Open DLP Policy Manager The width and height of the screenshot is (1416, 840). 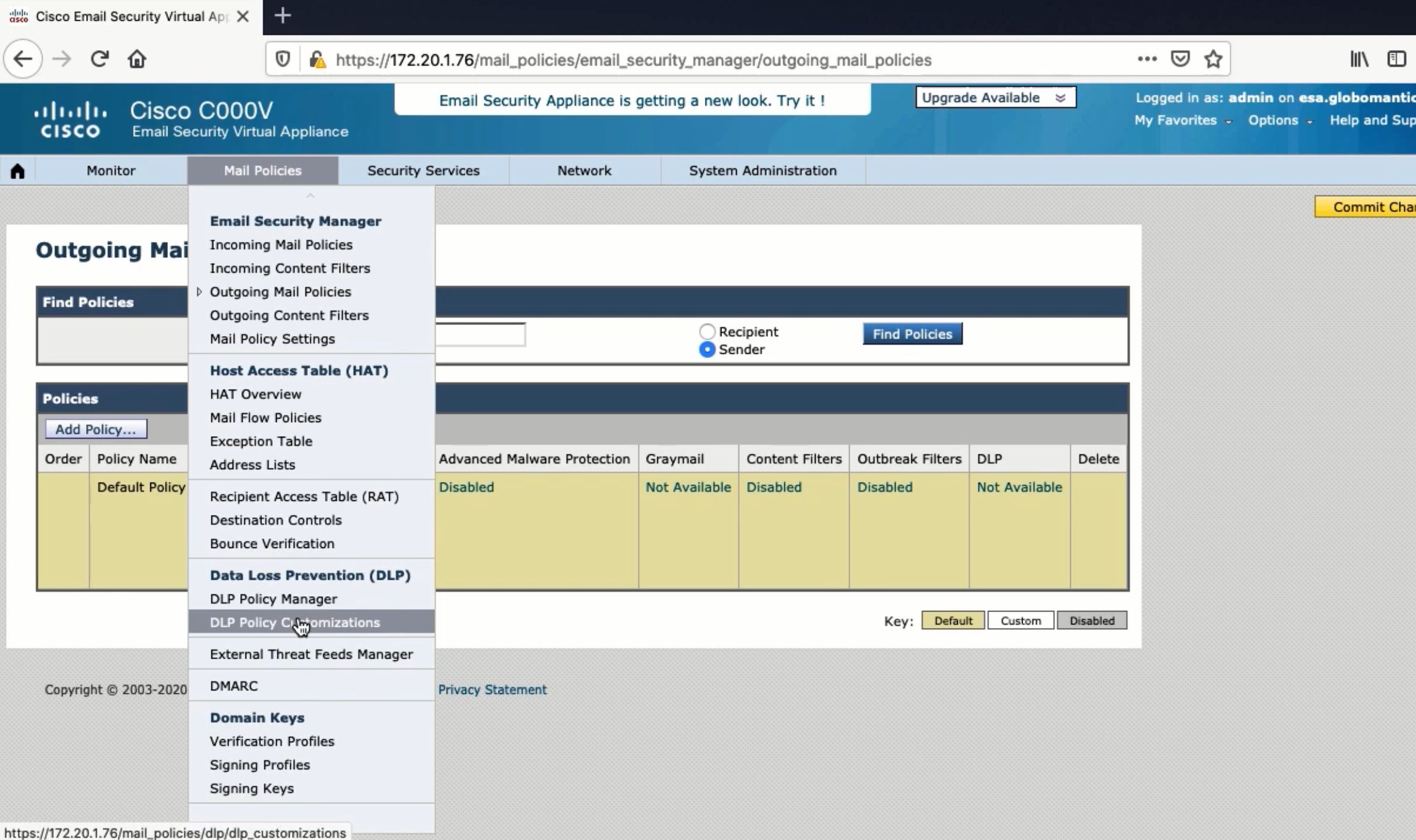click(x=273, y=599)
